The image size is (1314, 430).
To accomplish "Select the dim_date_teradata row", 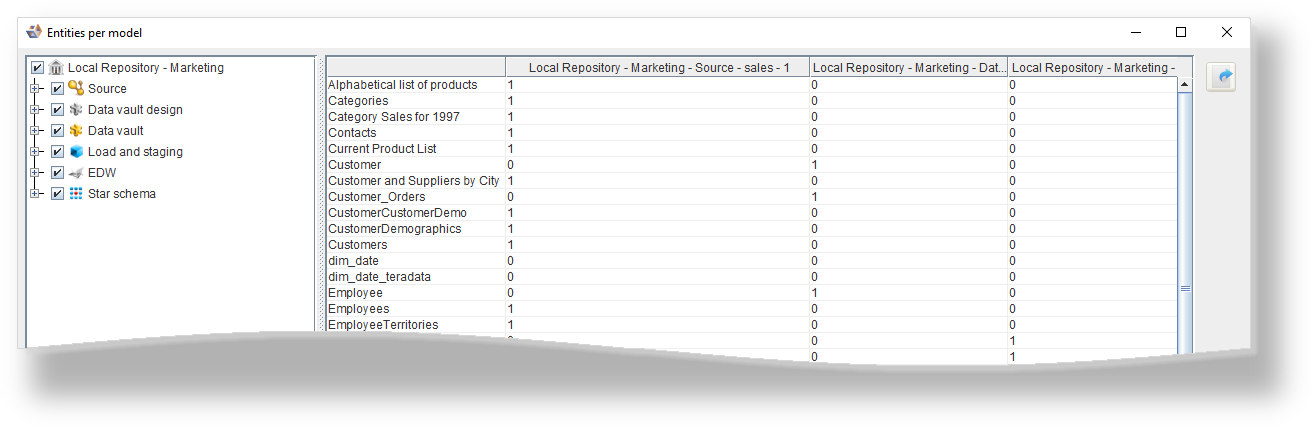I will (752, 277).
